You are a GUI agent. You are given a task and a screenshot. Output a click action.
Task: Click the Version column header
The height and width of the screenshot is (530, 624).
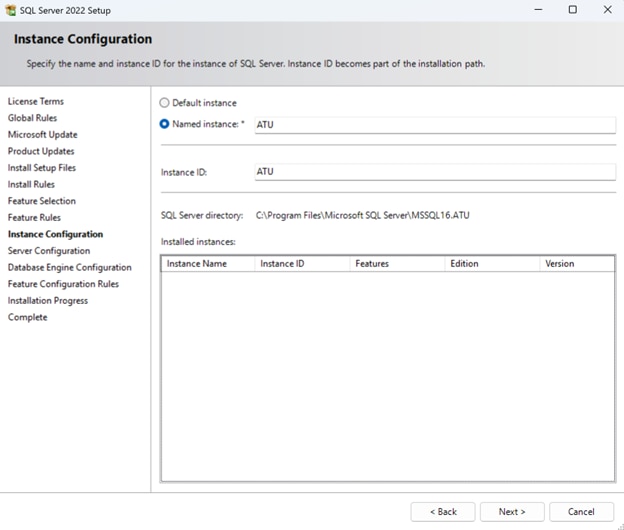pos(577,264)
